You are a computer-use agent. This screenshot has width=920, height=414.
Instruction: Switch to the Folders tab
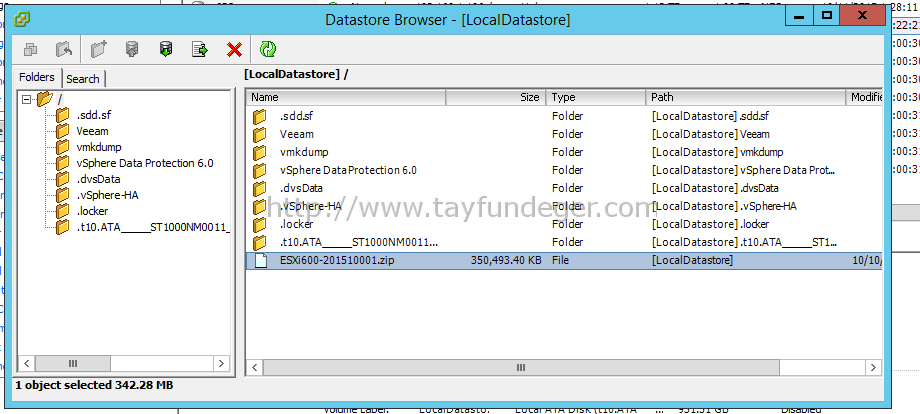(x=37, y=77)
